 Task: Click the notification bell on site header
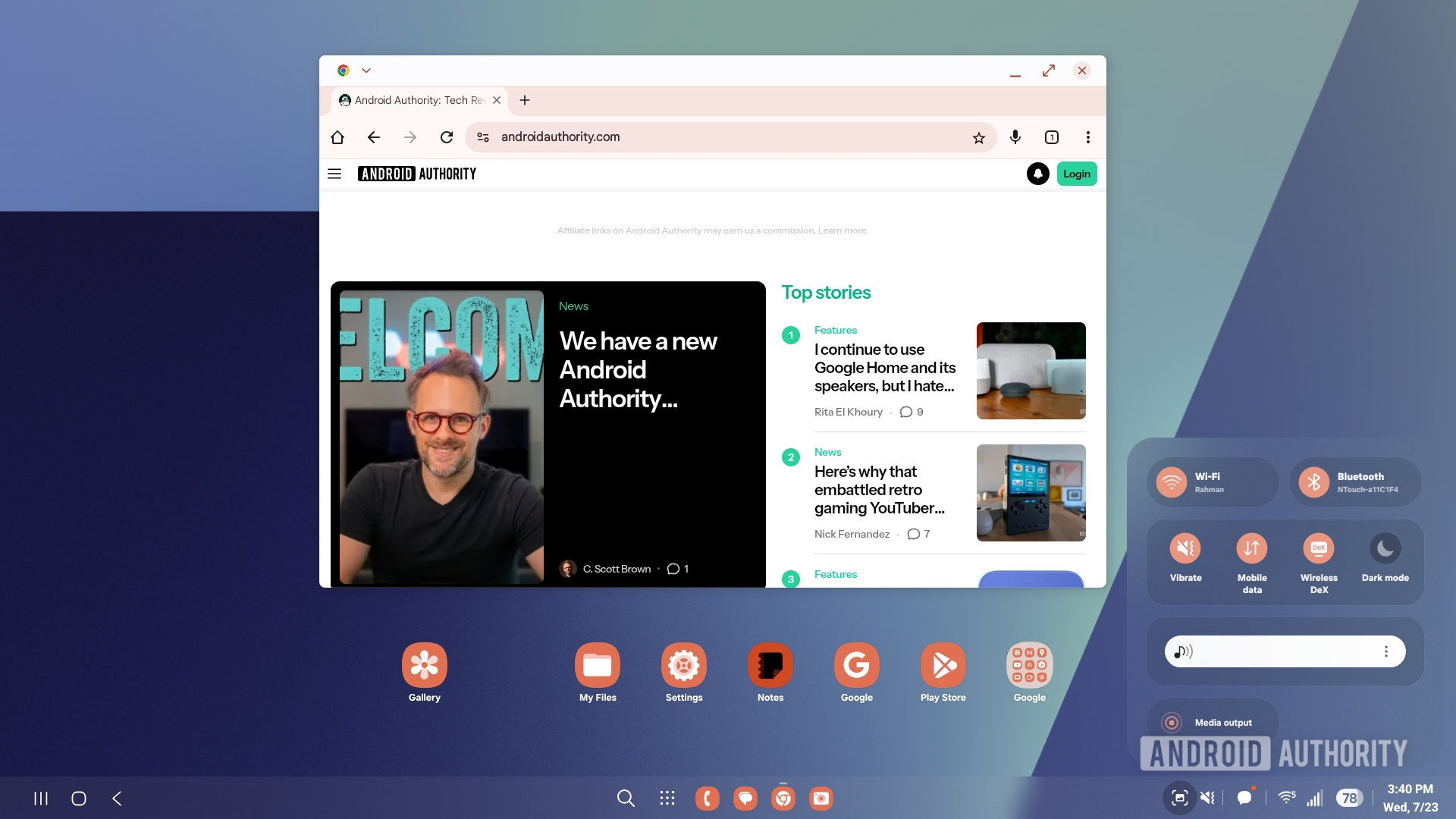click(x=1037, y=174)
